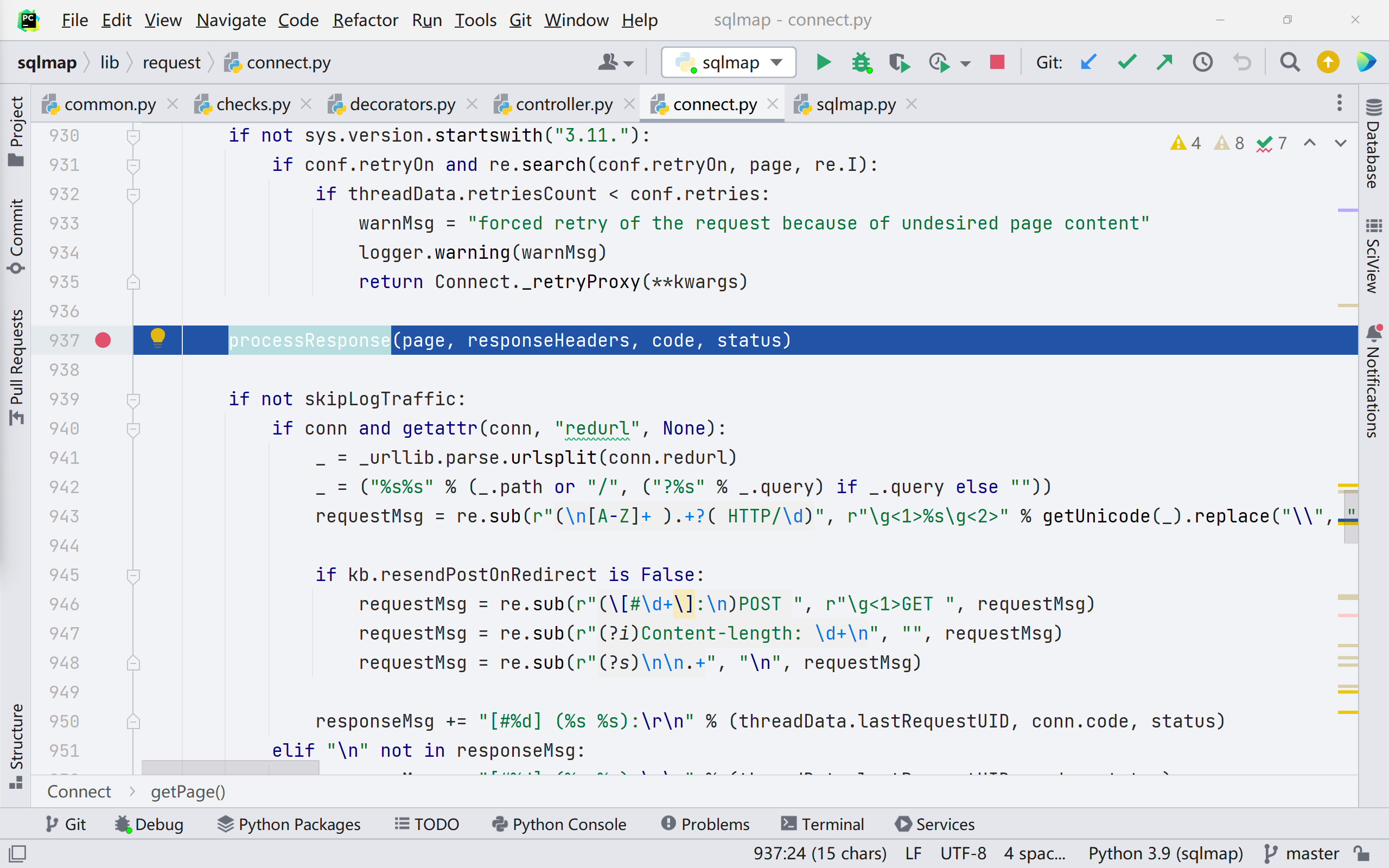1389x868 pixels.
Task: Show intention actions light bulb
Action: click(157, 337)
